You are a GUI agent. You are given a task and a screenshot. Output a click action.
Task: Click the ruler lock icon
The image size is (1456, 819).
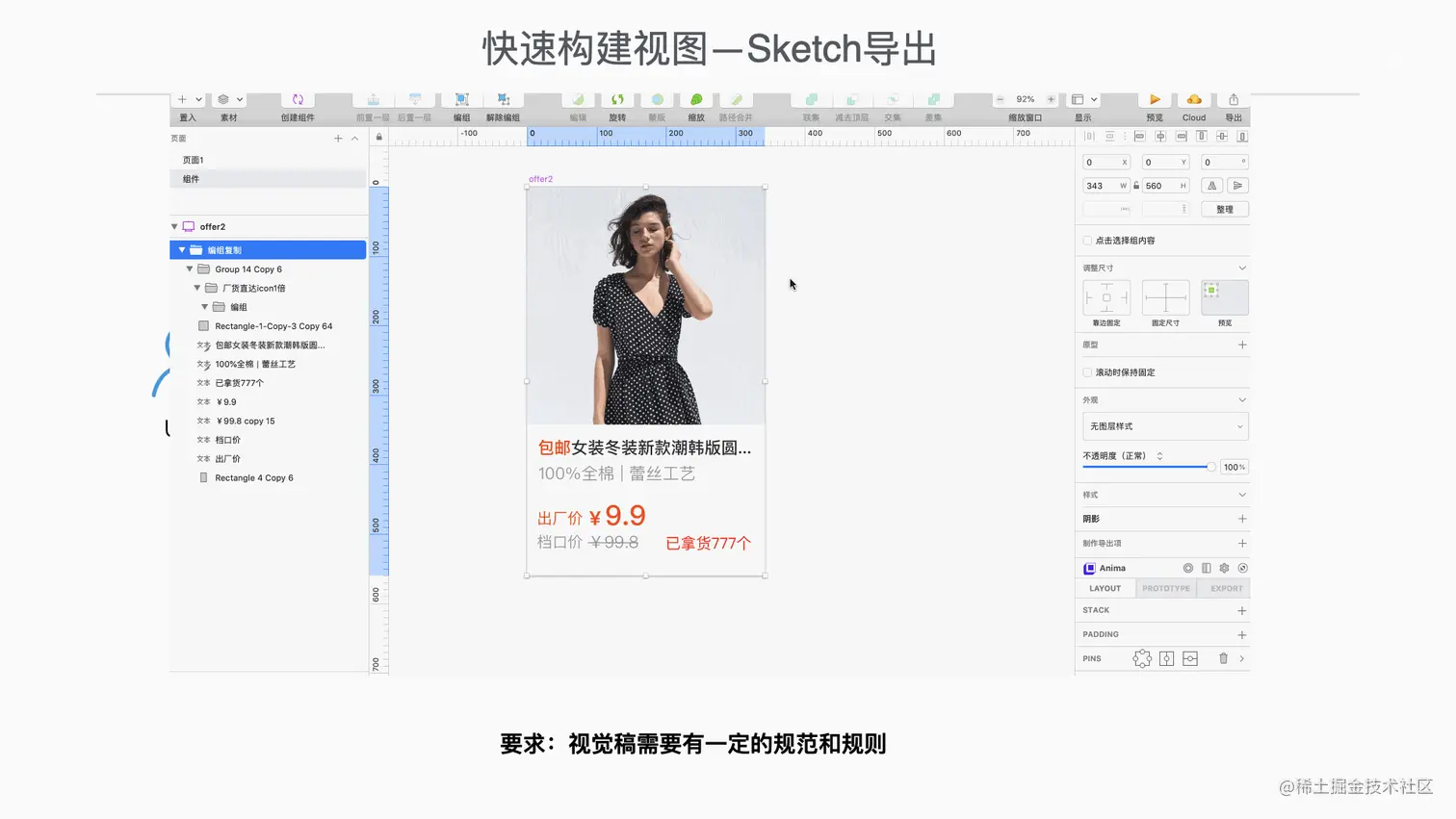click(378, 137)
